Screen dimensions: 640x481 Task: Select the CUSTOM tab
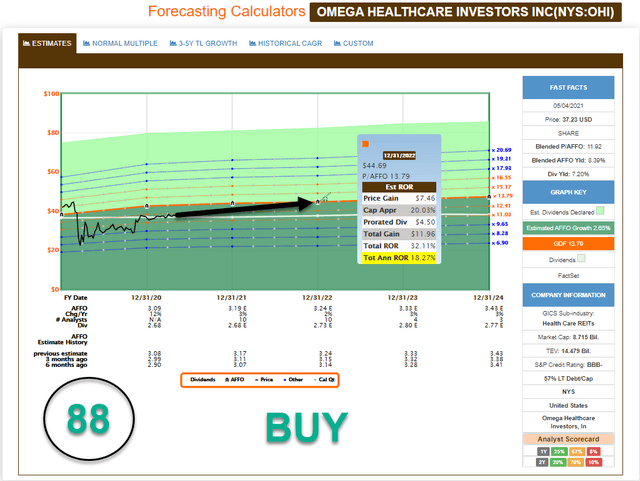(353, 43)
